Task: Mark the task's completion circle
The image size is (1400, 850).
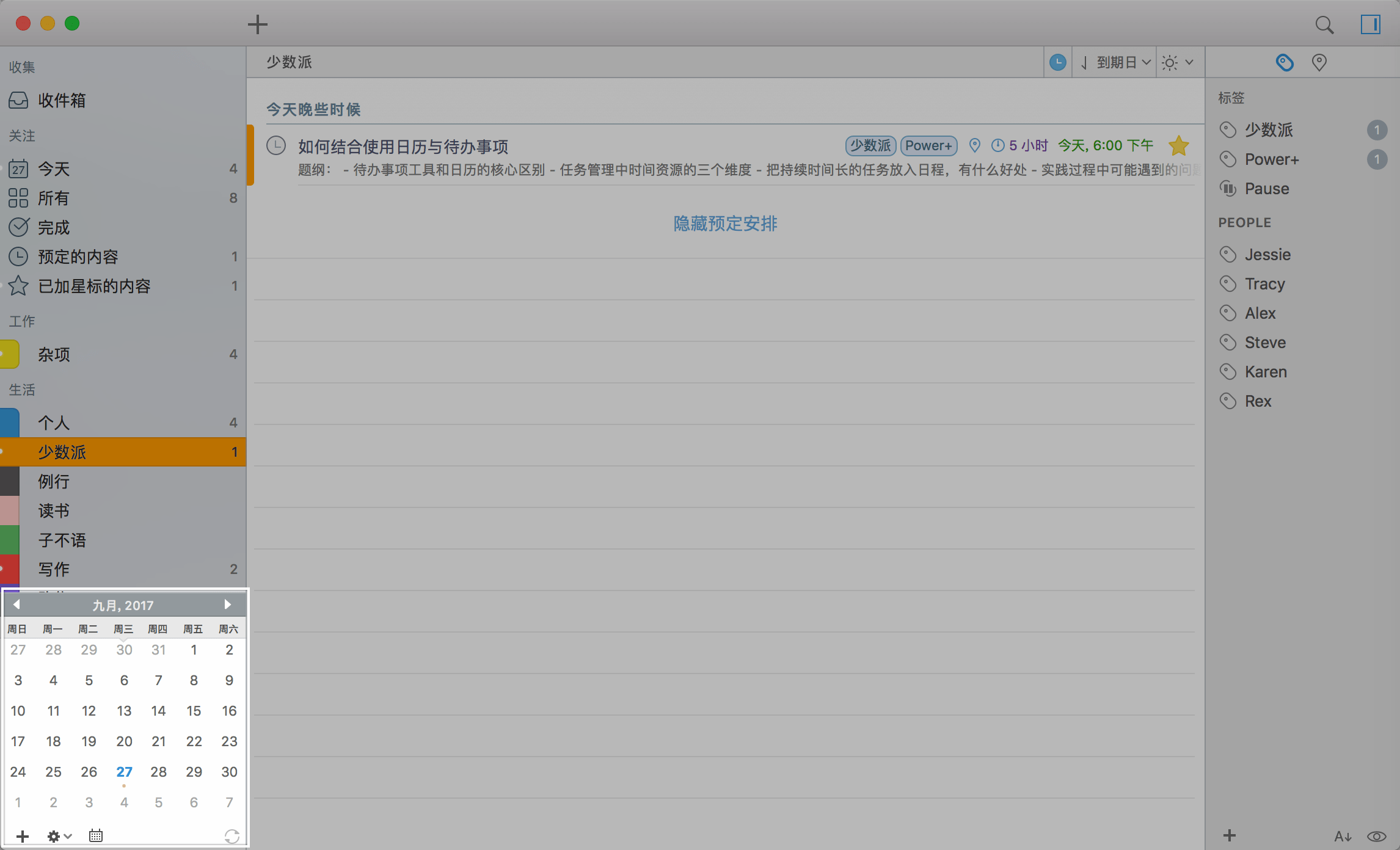Action: click(276, 145)
